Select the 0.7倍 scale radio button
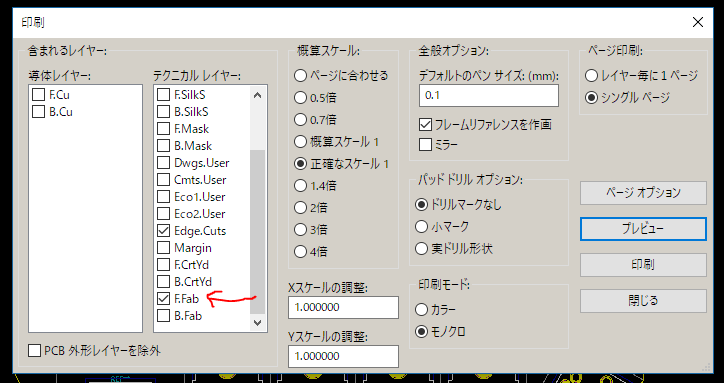 click(x=301, y=120)
